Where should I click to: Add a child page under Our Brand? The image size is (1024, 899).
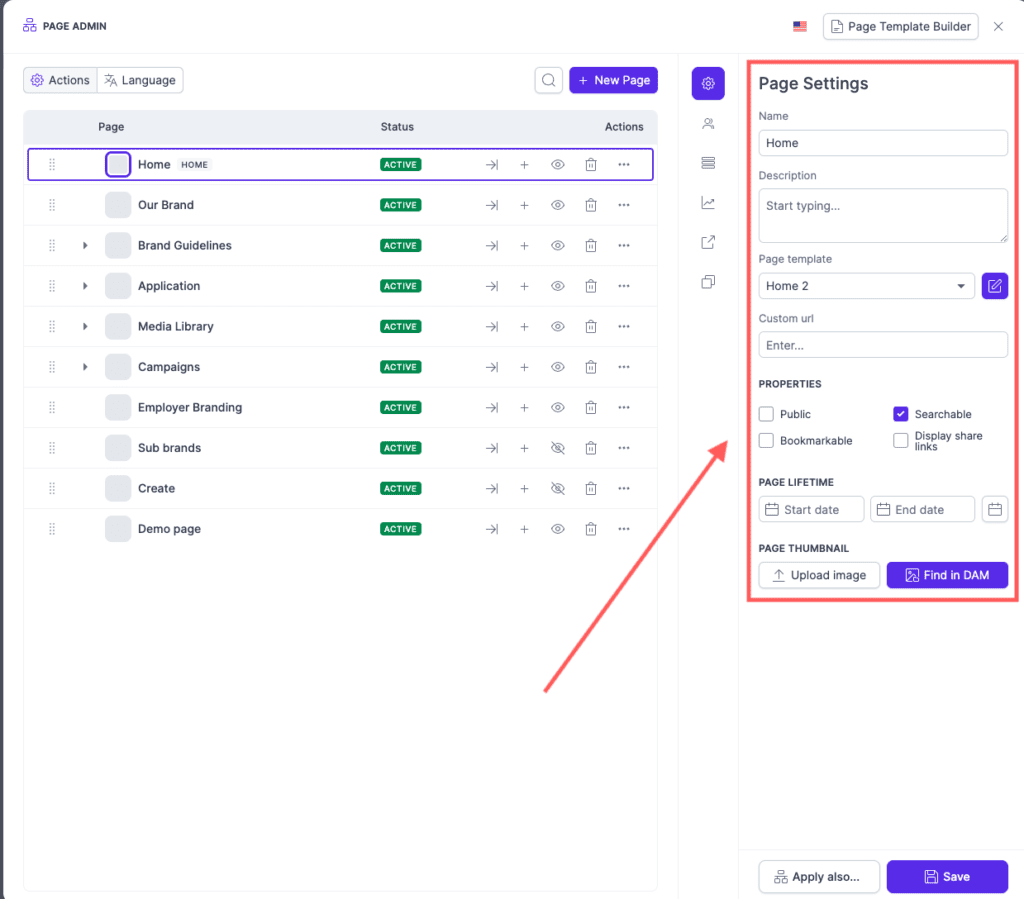coord(524,204)
